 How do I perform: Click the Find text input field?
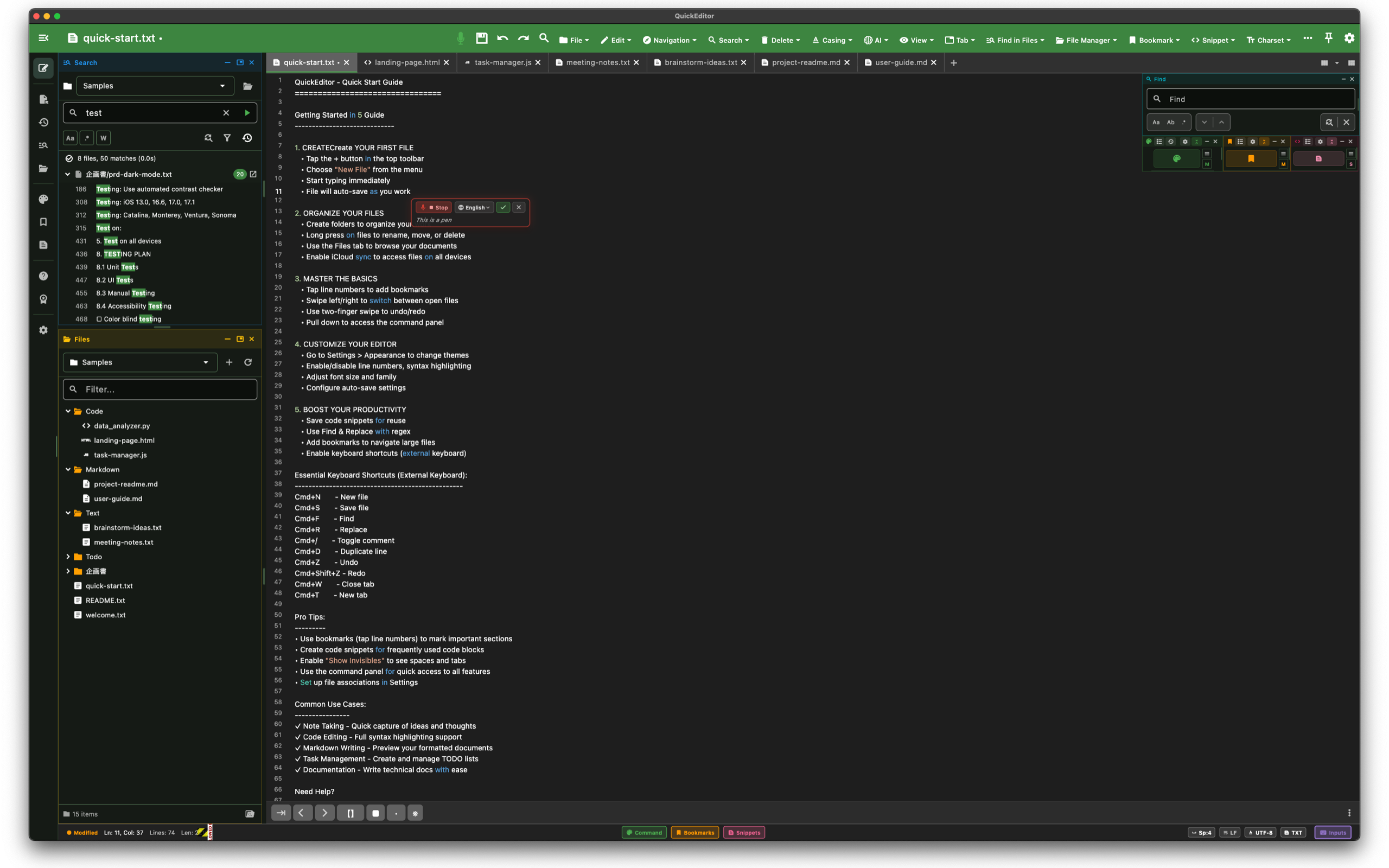coord(1251,99)
